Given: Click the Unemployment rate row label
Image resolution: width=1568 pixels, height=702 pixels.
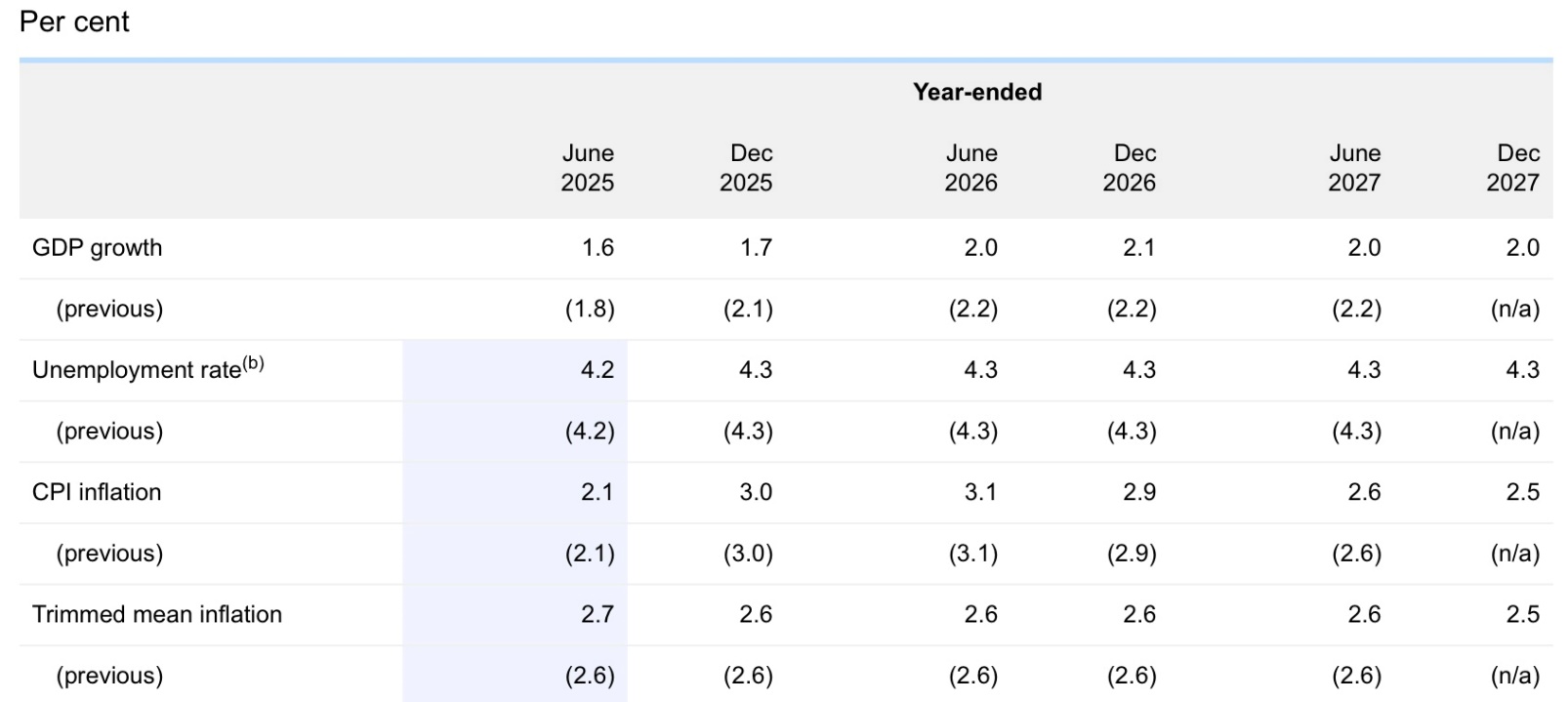Looking at the screenshot, I should click(x=136, y=370).
